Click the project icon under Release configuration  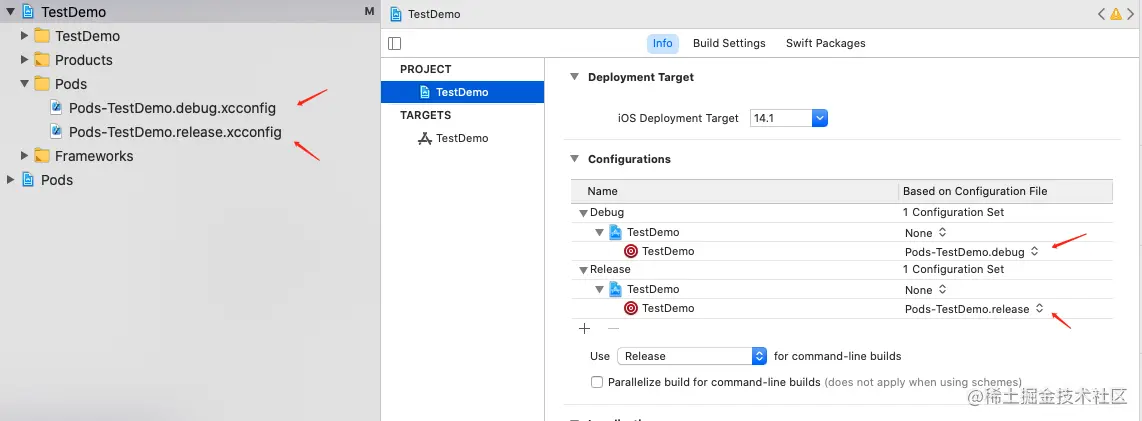(616, 289)
